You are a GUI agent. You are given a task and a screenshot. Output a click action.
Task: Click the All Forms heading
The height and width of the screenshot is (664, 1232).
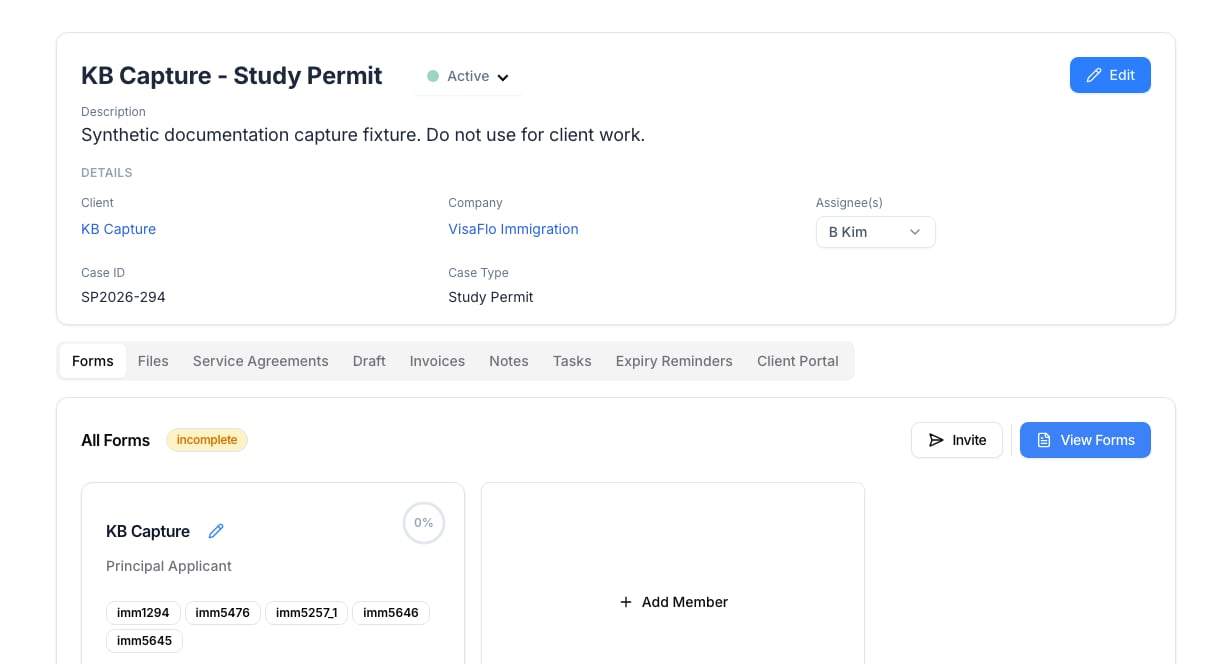[115, 440]
